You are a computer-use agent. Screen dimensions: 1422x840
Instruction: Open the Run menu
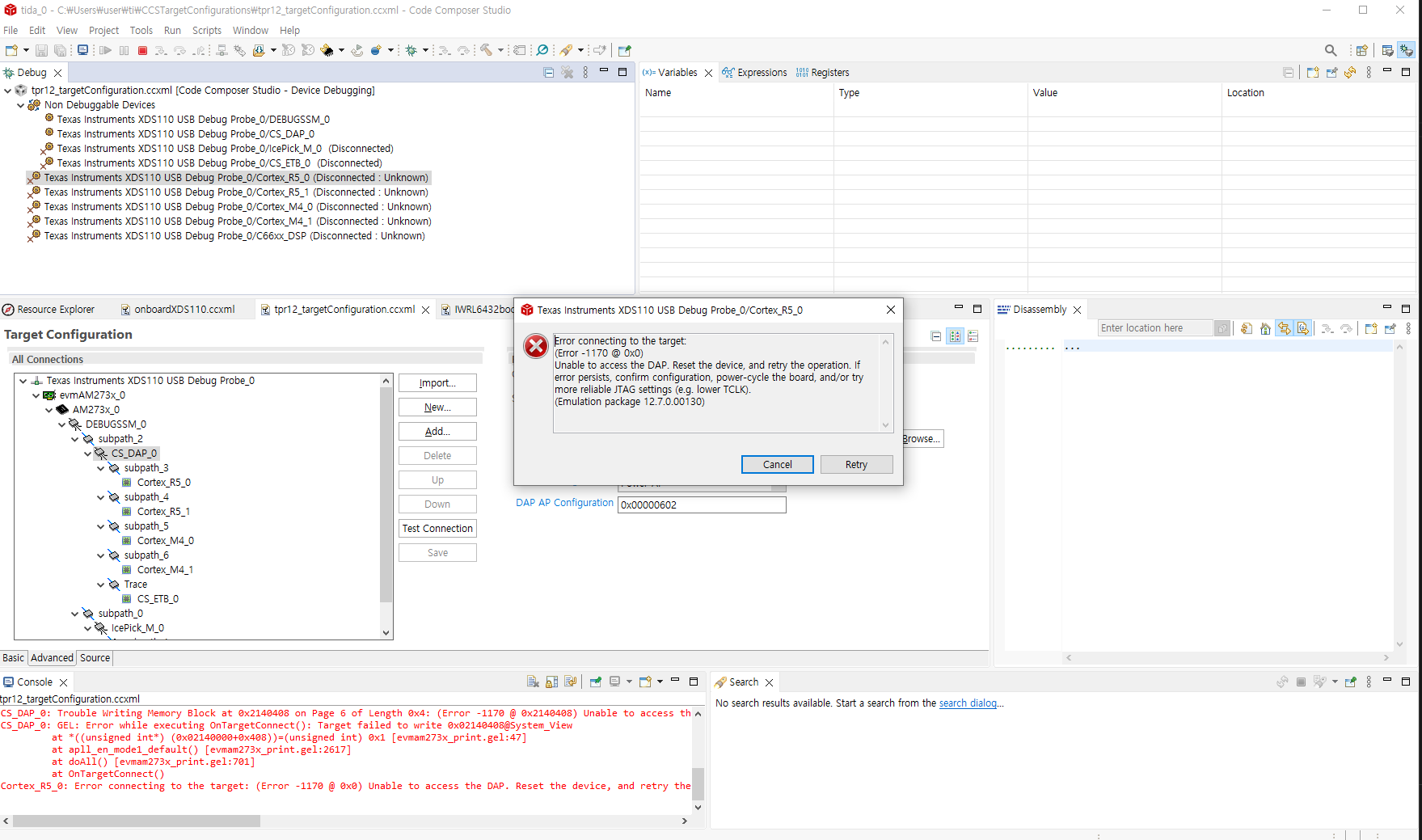click(x=172, y=31)
